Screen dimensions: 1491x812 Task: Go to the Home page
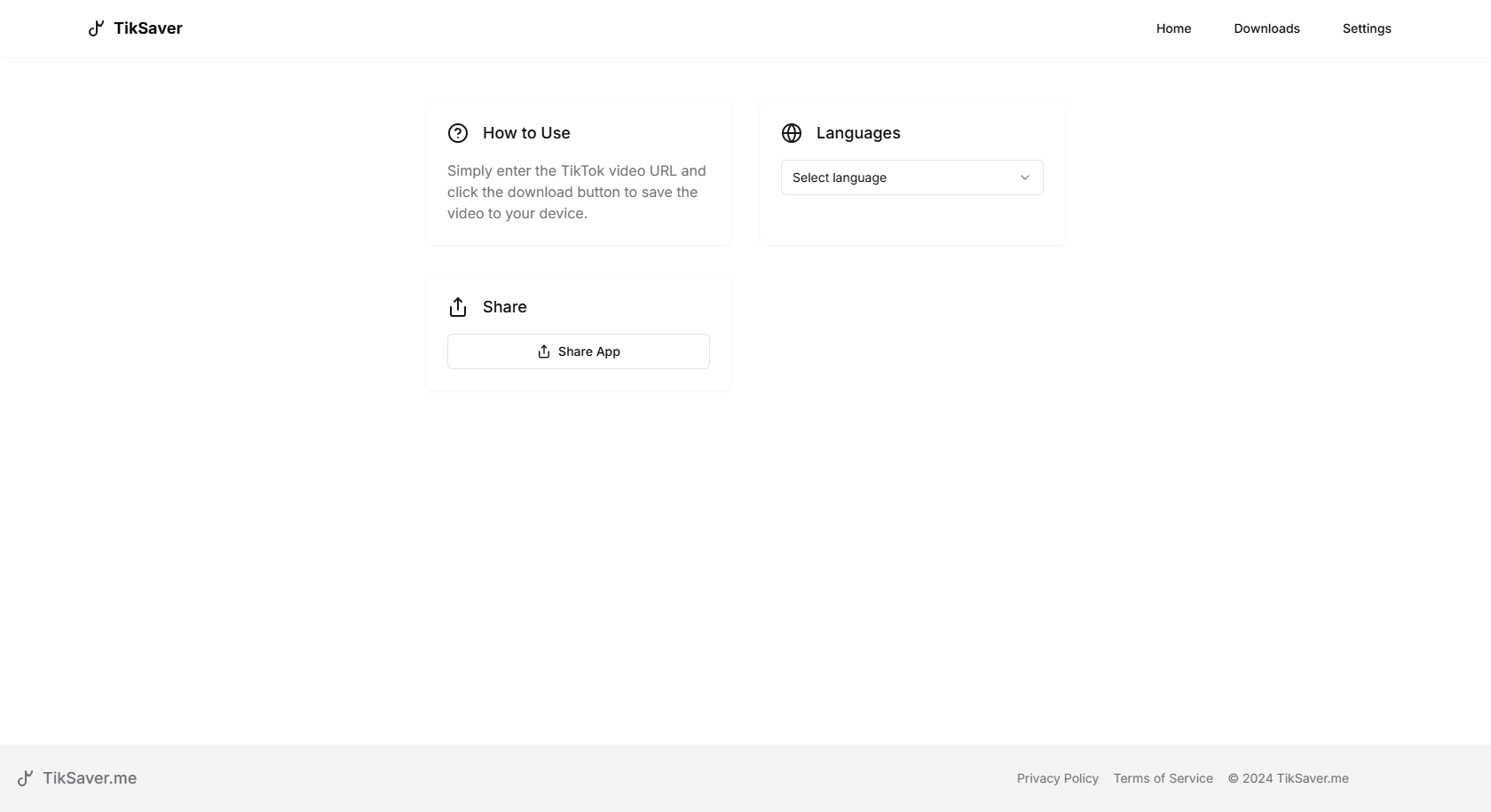point(1173,28)
